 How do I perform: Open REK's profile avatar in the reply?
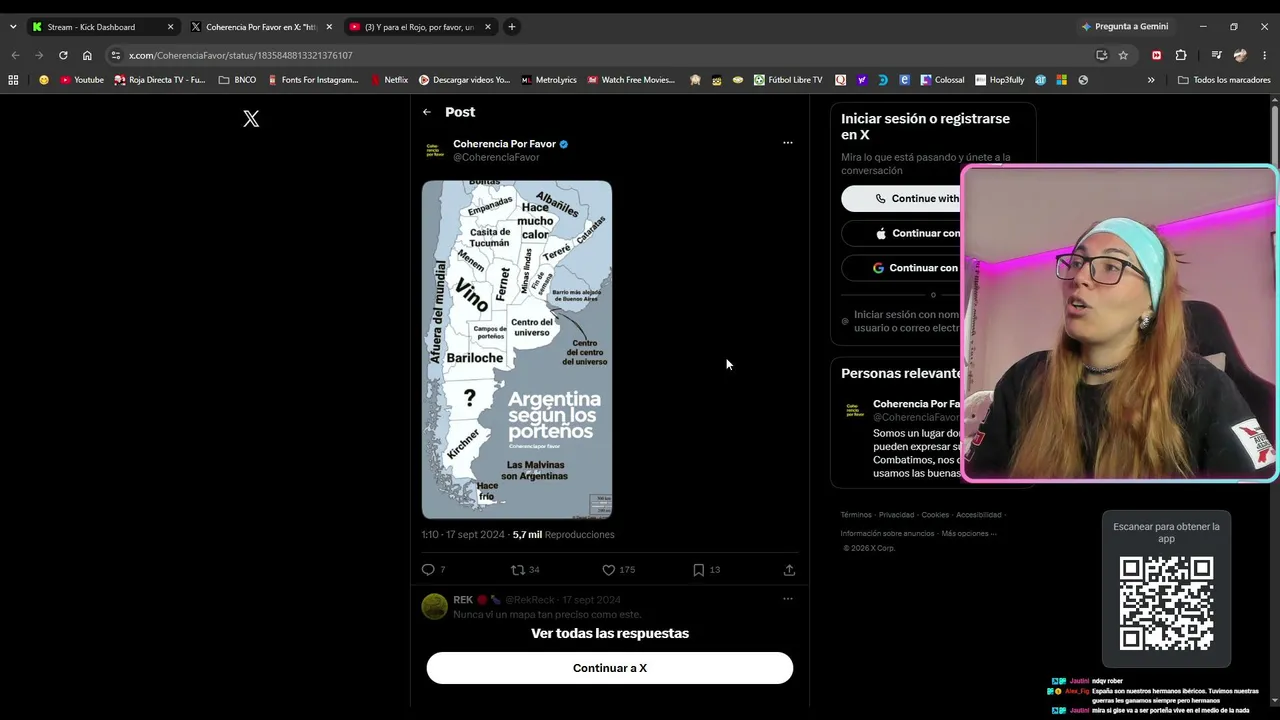coord(434,606)
